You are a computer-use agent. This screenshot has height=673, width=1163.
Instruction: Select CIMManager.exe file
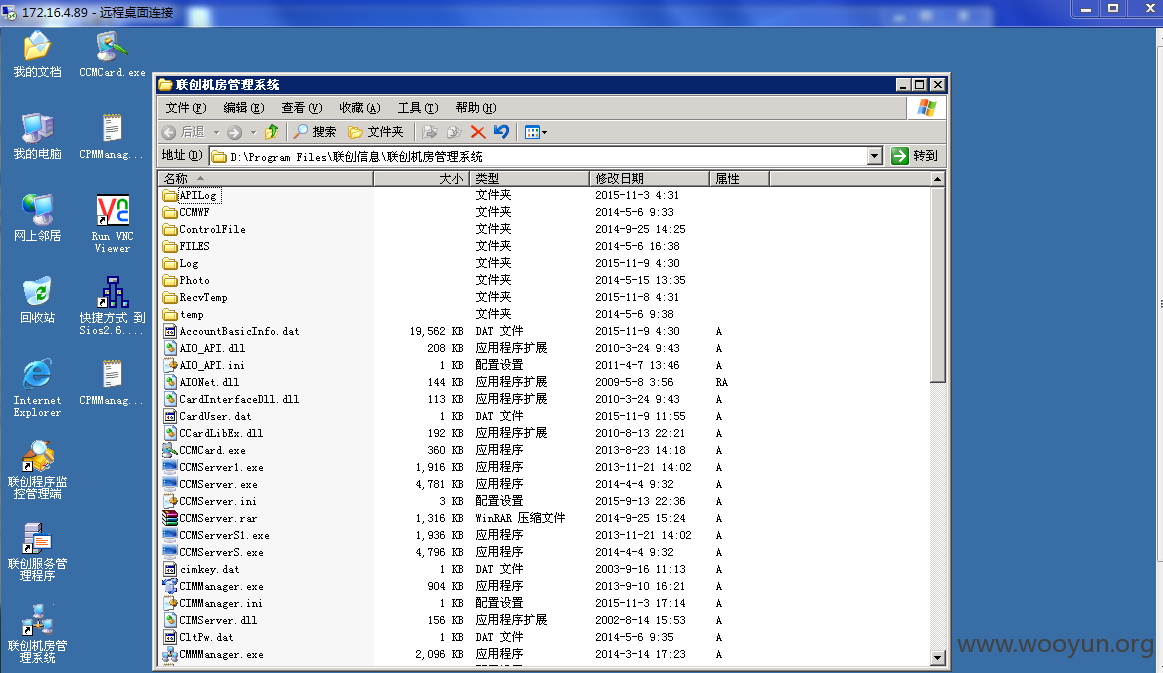tap(213, 586)
